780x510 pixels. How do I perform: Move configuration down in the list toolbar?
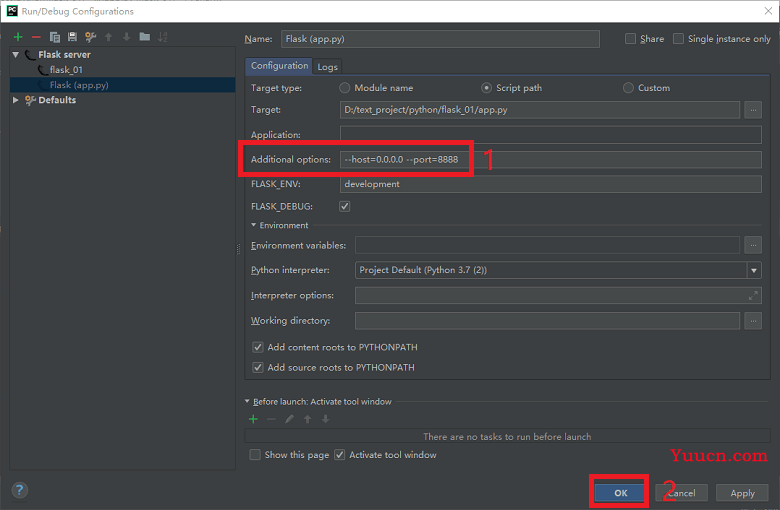pyautogui.click(x=126, y=37)
